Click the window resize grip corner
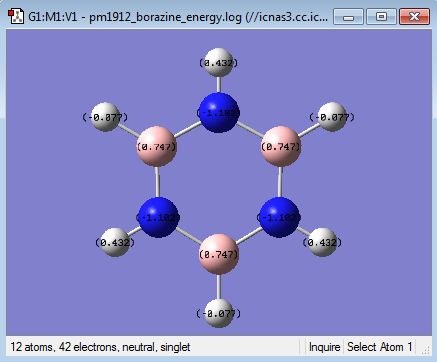Image resolution: width=437 pixels, height=362 pixels. click(426, 350)
